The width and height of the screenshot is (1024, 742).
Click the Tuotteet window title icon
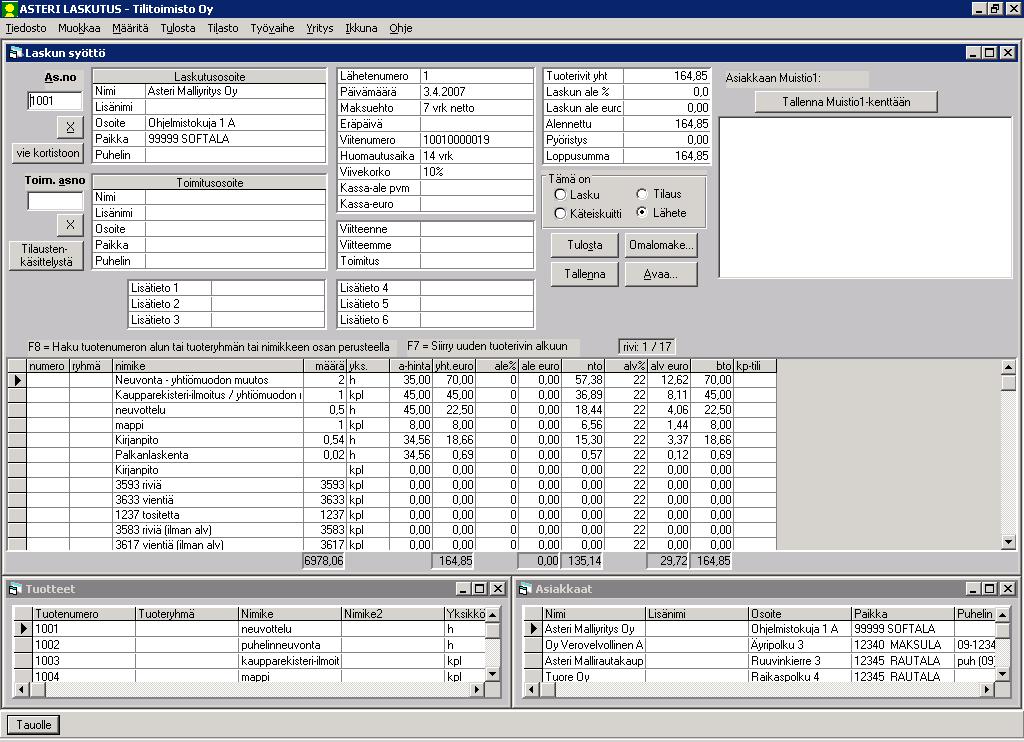click(x=15, y=589)
